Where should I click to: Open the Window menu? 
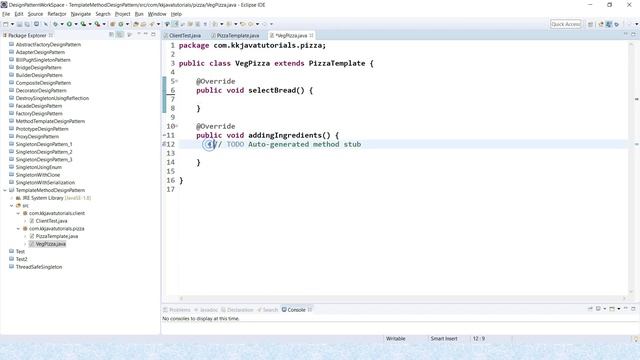click(157, 14)
